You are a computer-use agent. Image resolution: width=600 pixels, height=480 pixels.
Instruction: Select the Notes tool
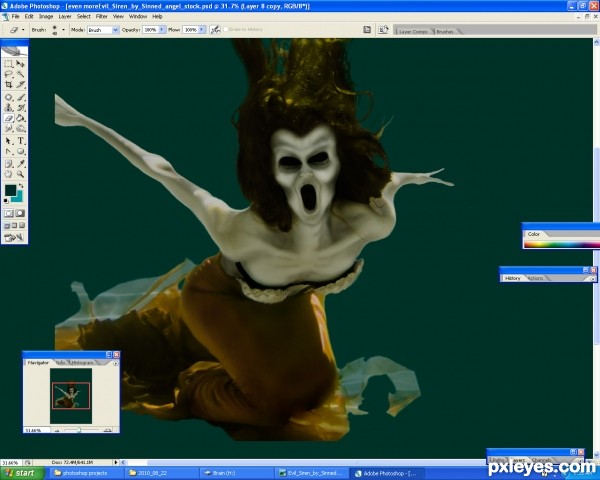click(8, 164)
